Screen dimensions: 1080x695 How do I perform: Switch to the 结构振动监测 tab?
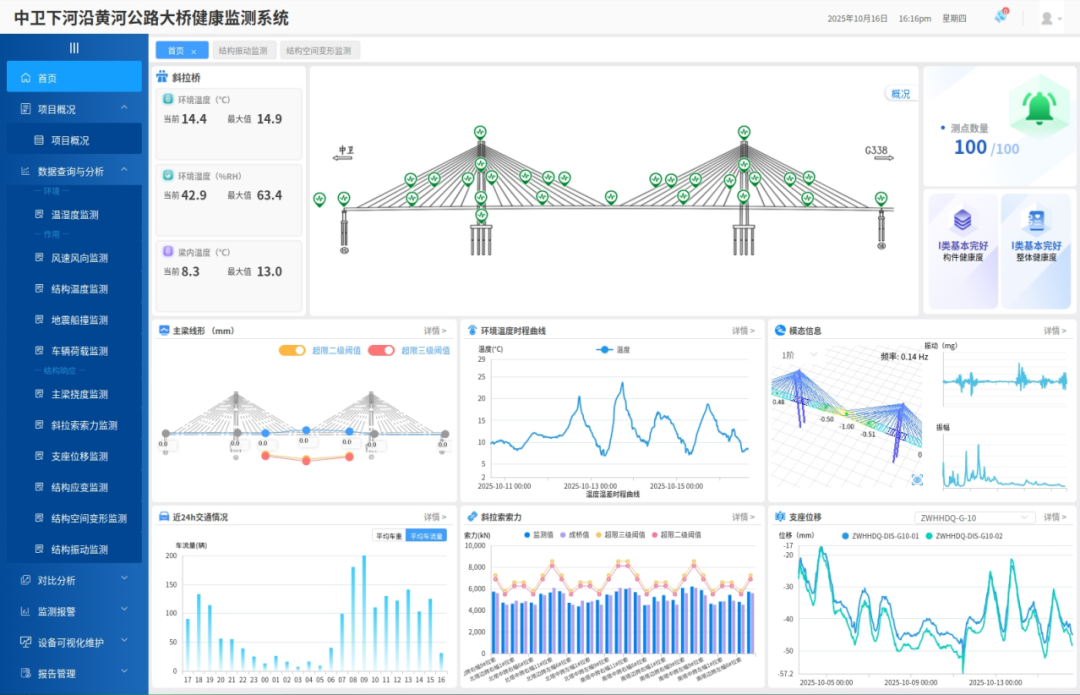[x=243, y=51]
